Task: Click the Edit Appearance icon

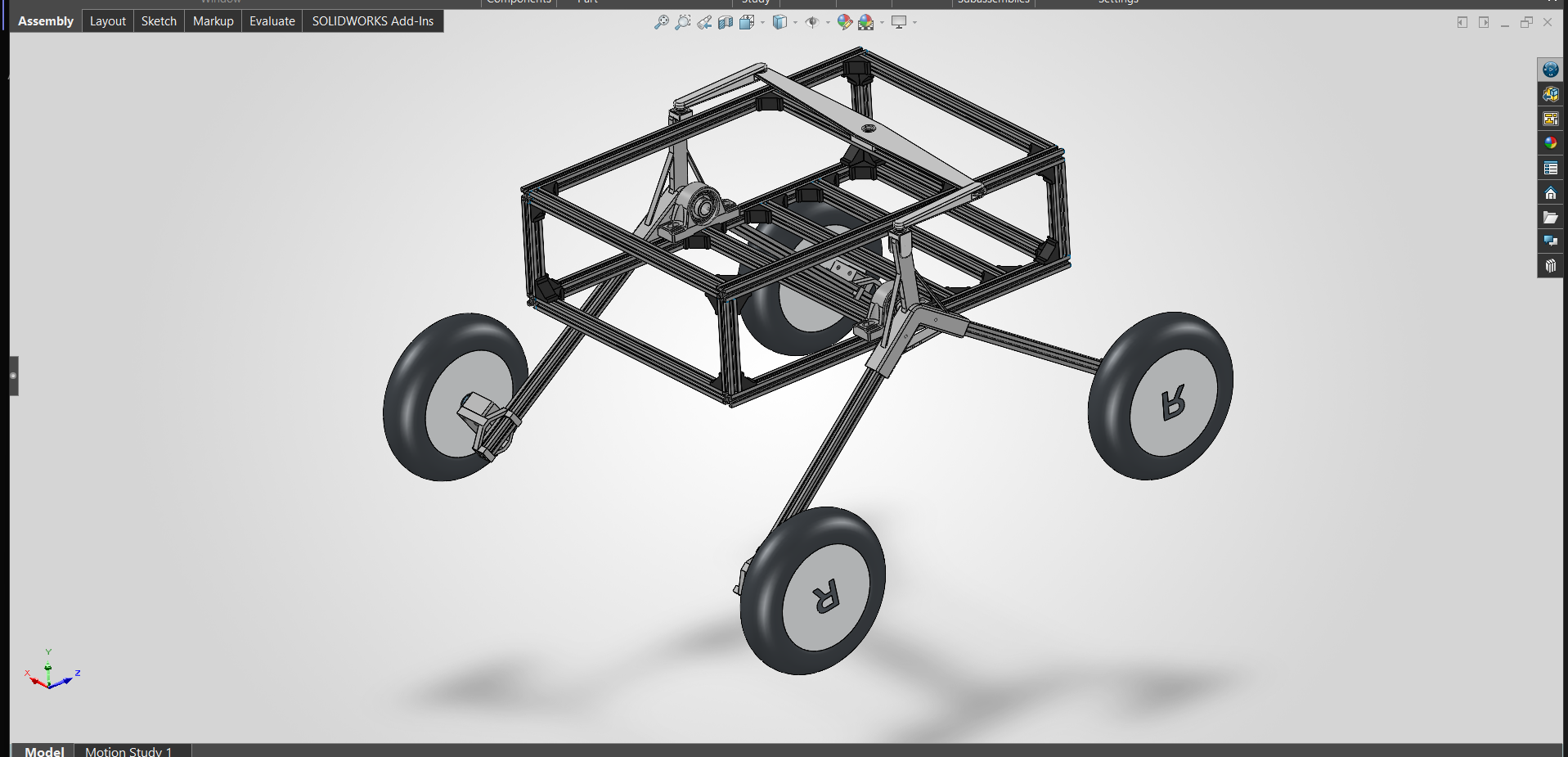Action: 845,22
